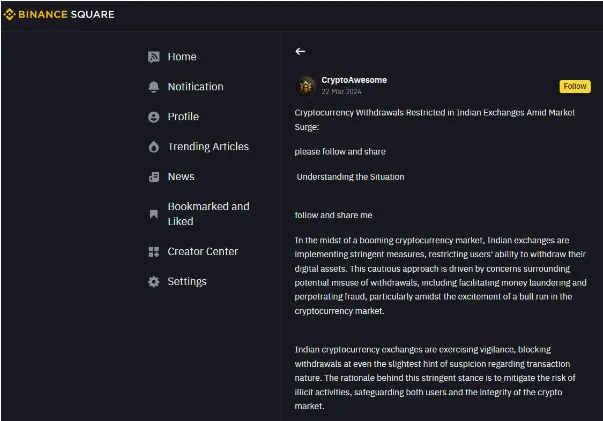Open the Creator Center grid icon
603x421 pixels.
[154, 252]
